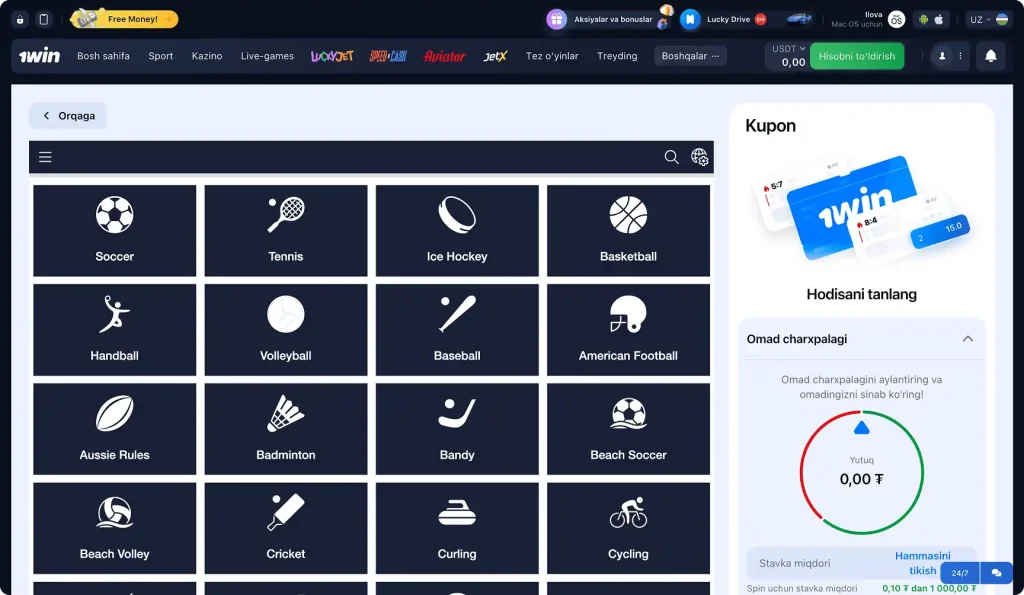Open the Beach Volley sport tile

[114, 528]
